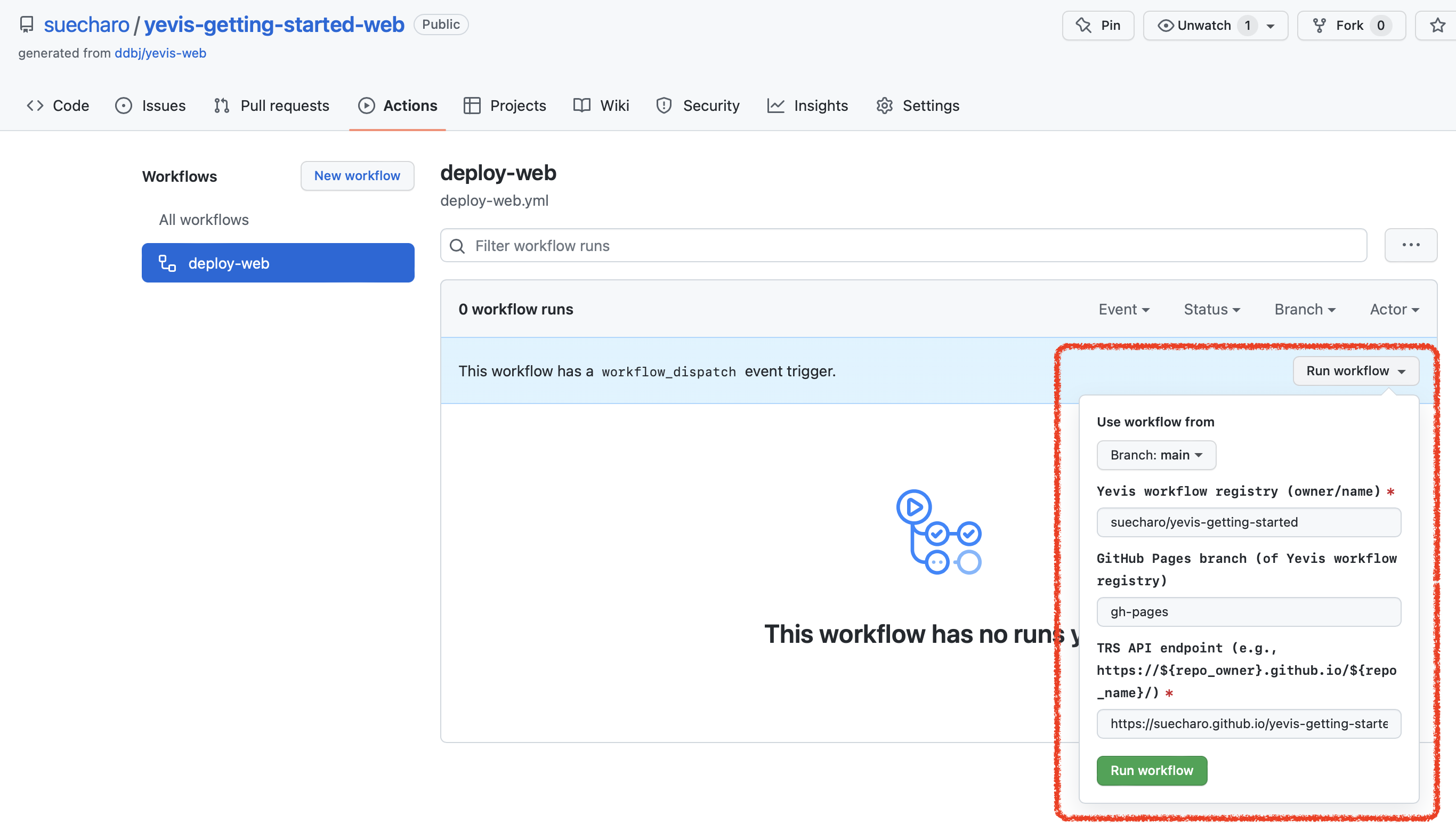Screen dimensions: 1456x823
Task: Click the deploy-web.yml file name text
Action: [x=494, y=200]
